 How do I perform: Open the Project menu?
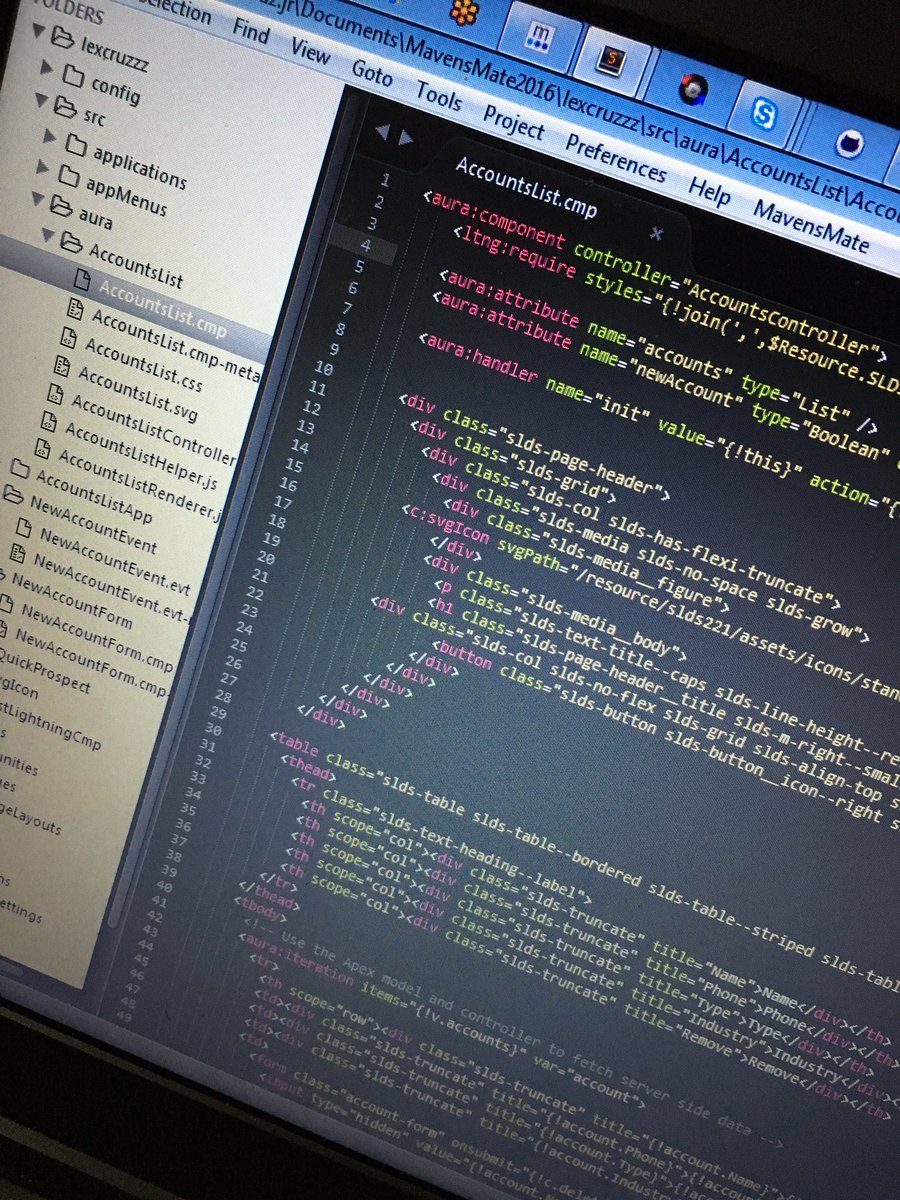tap(514, 123)
